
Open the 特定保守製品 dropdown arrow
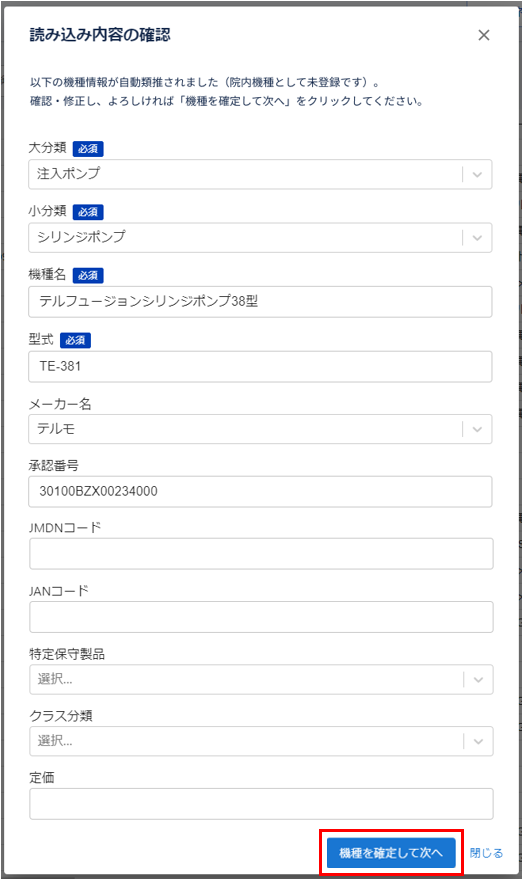478,679
